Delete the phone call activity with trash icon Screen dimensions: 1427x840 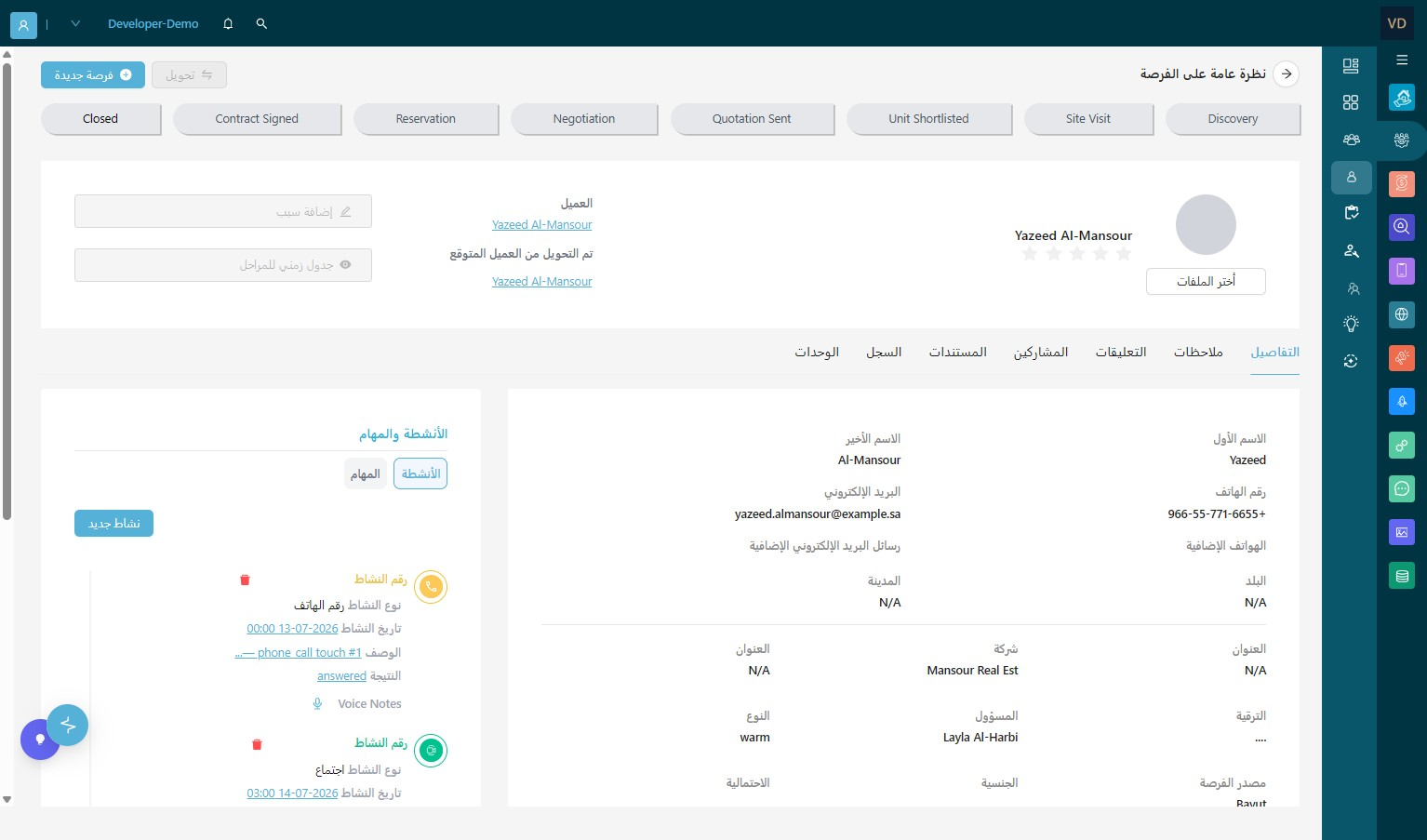(x=245, y=580)
